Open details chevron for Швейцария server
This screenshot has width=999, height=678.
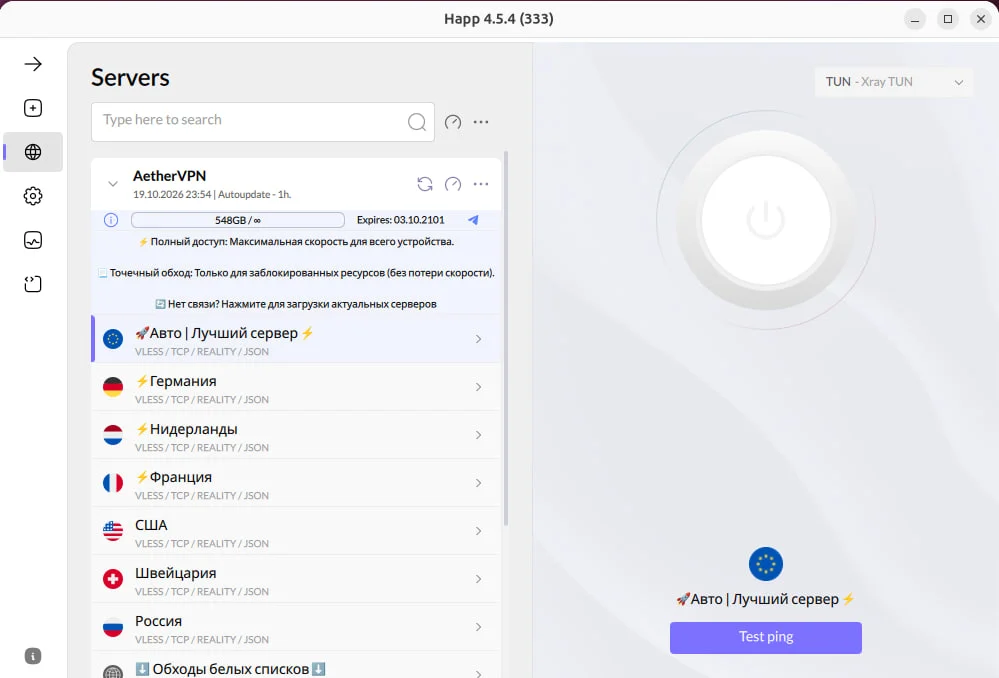coord(478,579)
